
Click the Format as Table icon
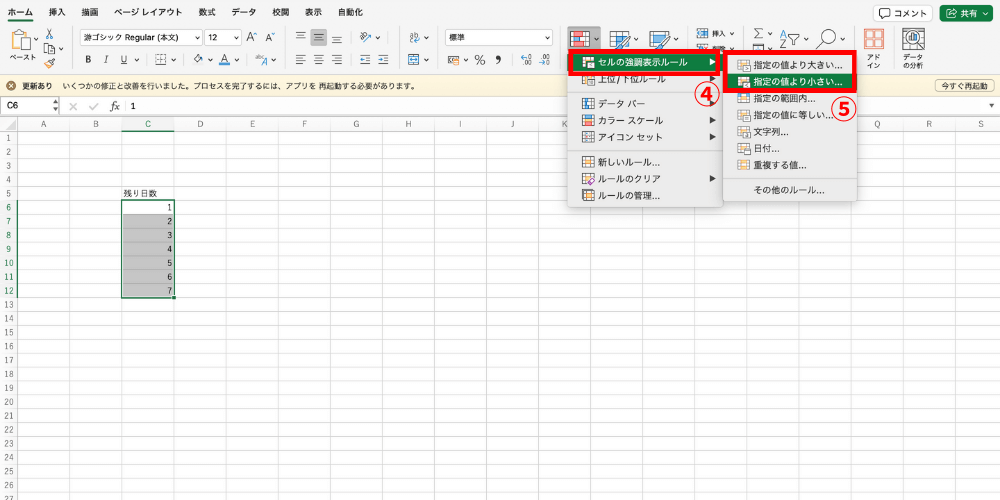coord(620,40)
